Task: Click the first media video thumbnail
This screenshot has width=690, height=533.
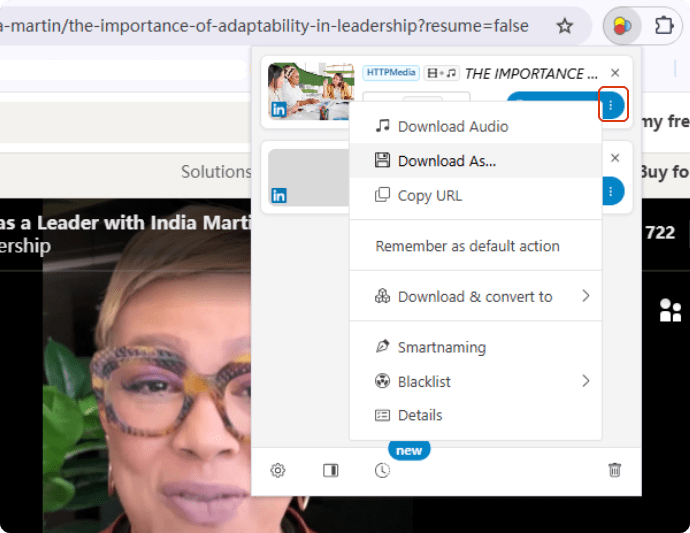Action: 311,91
